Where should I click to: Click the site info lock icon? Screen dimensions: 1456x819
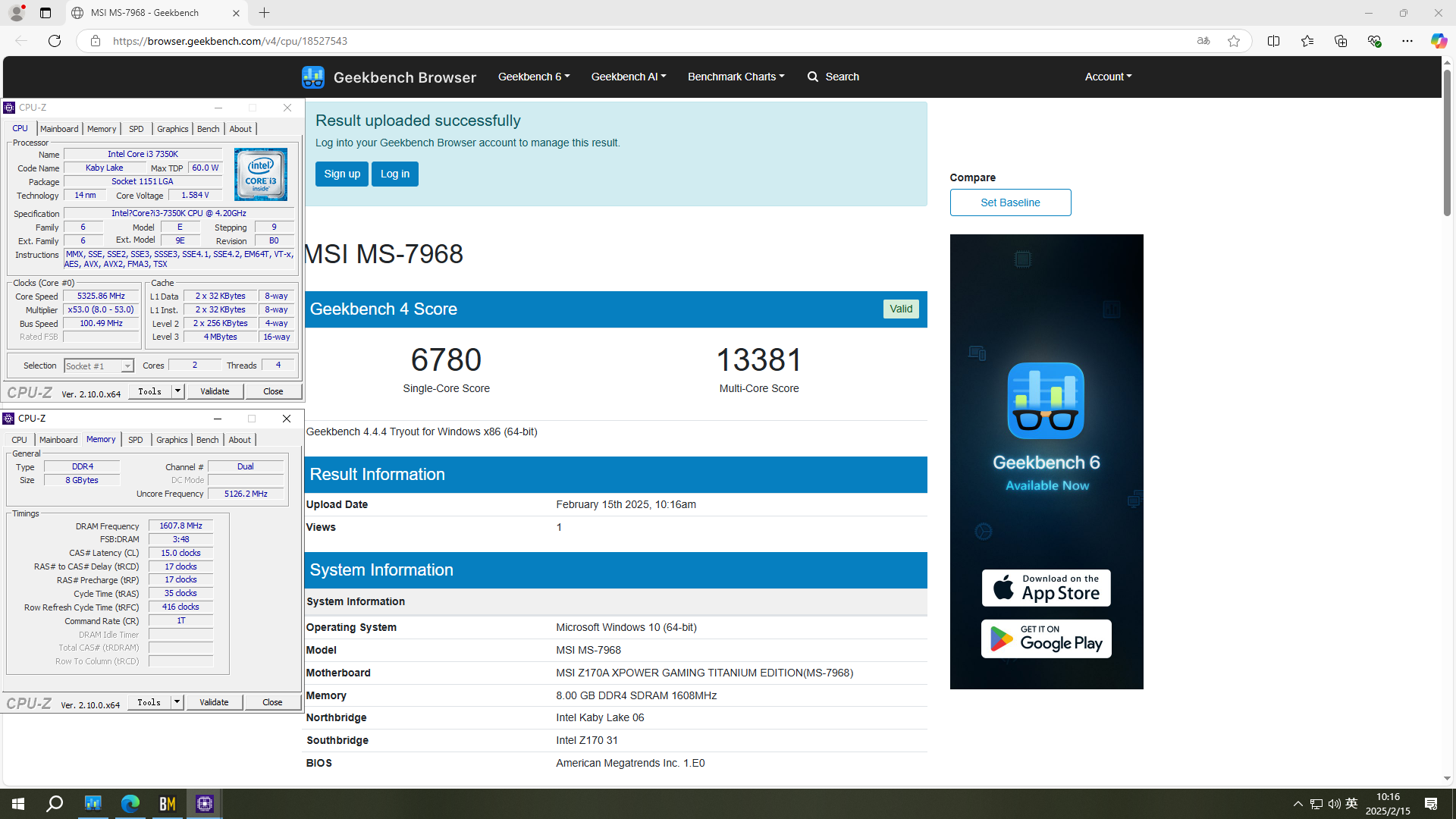click(x=96, y=41)
